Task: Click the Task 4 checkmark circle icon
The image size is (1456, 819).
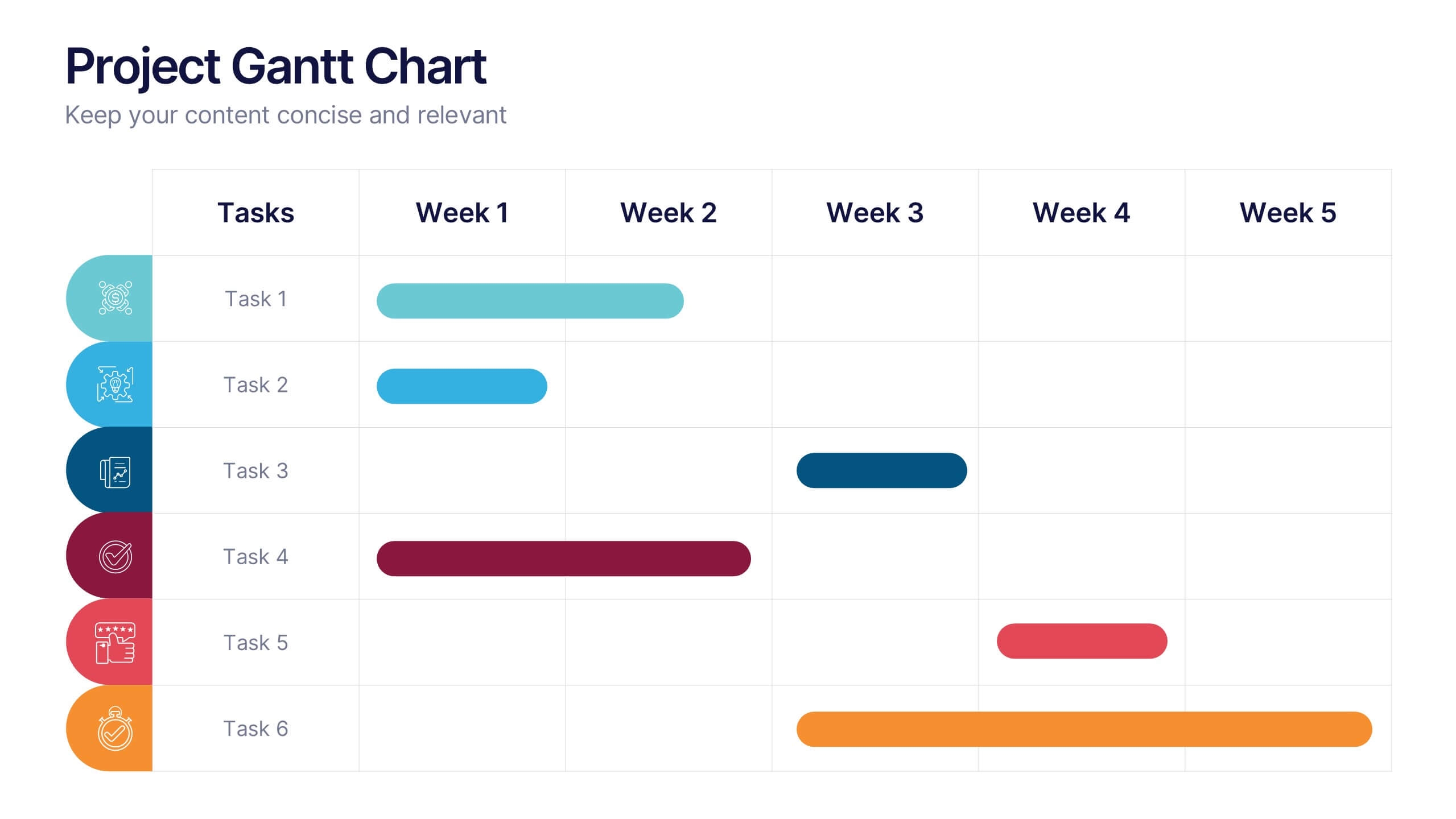Action: tap(116, 556)
